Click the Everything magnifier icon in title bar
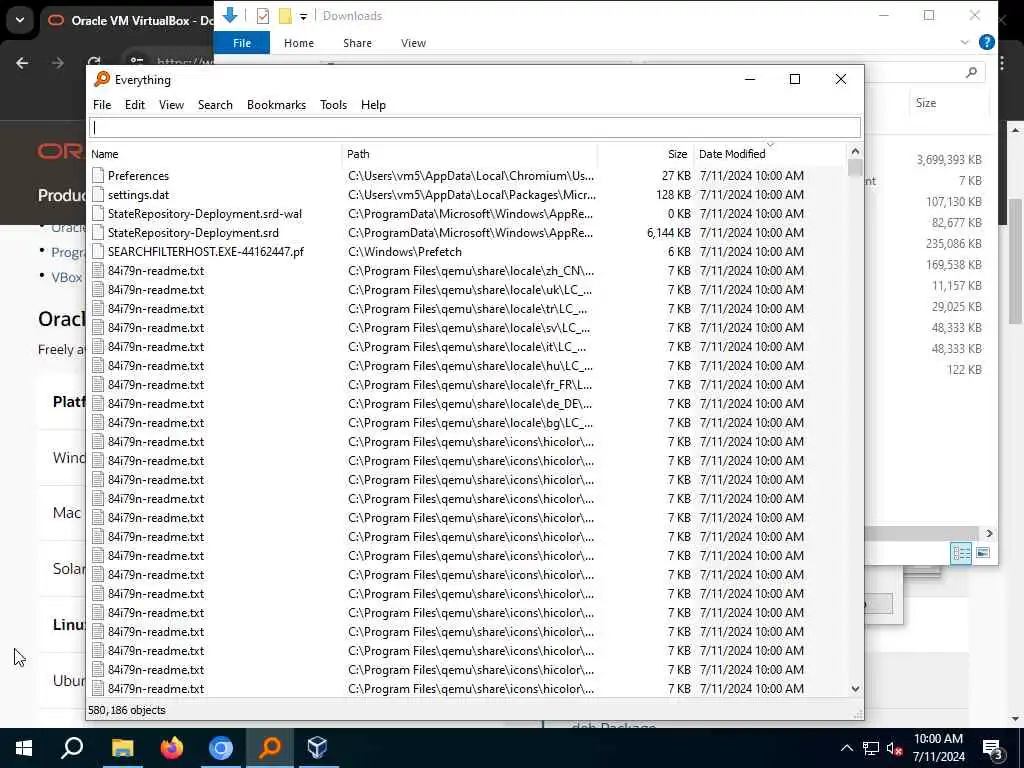1024x768 pixels. pyautogui.click(x=102, y=79)
